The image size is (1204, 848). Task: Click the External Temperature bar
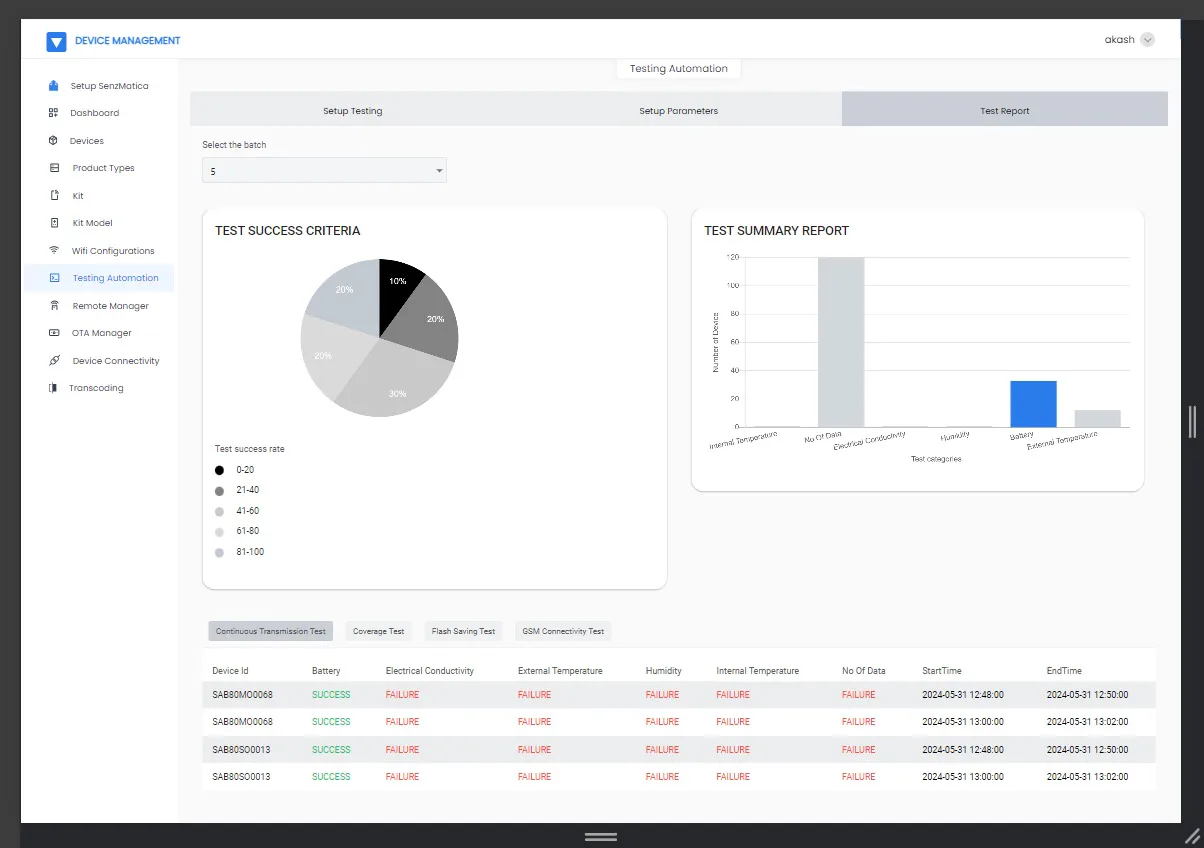1097,419
